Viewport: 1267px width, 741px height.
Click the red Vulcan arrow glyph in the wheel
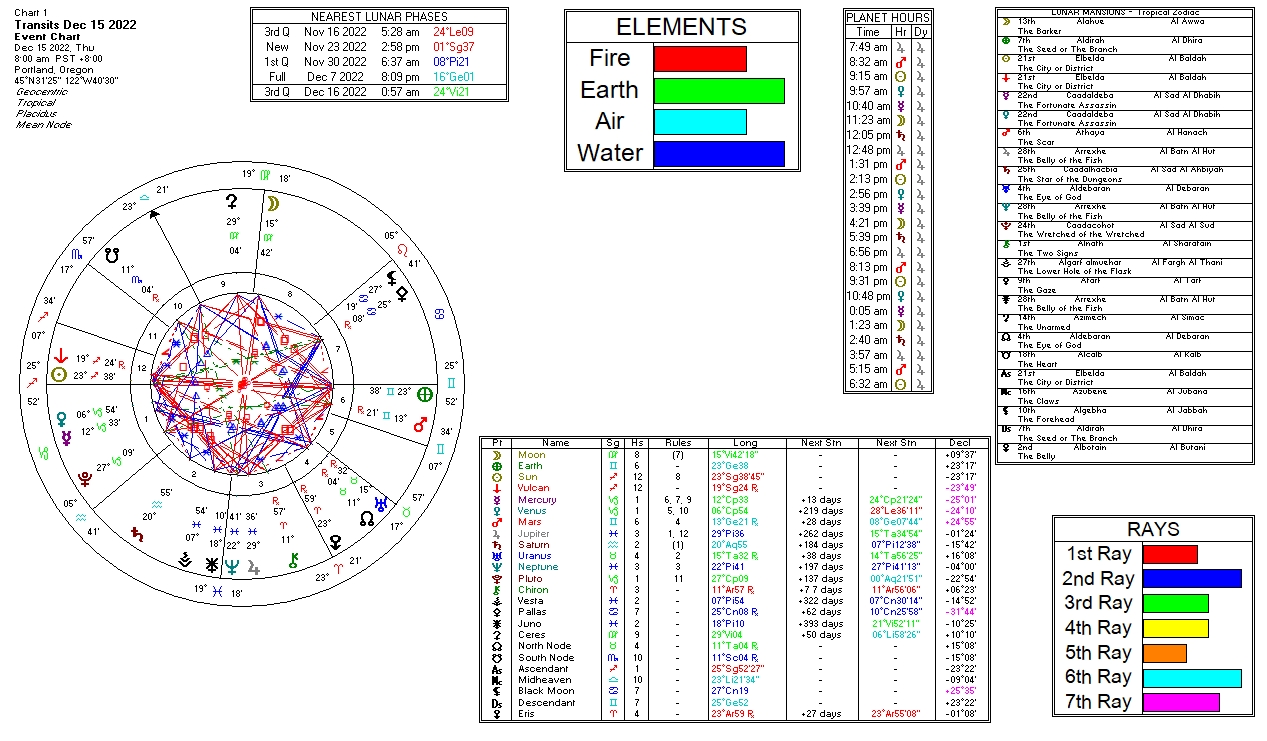[61, 355]
